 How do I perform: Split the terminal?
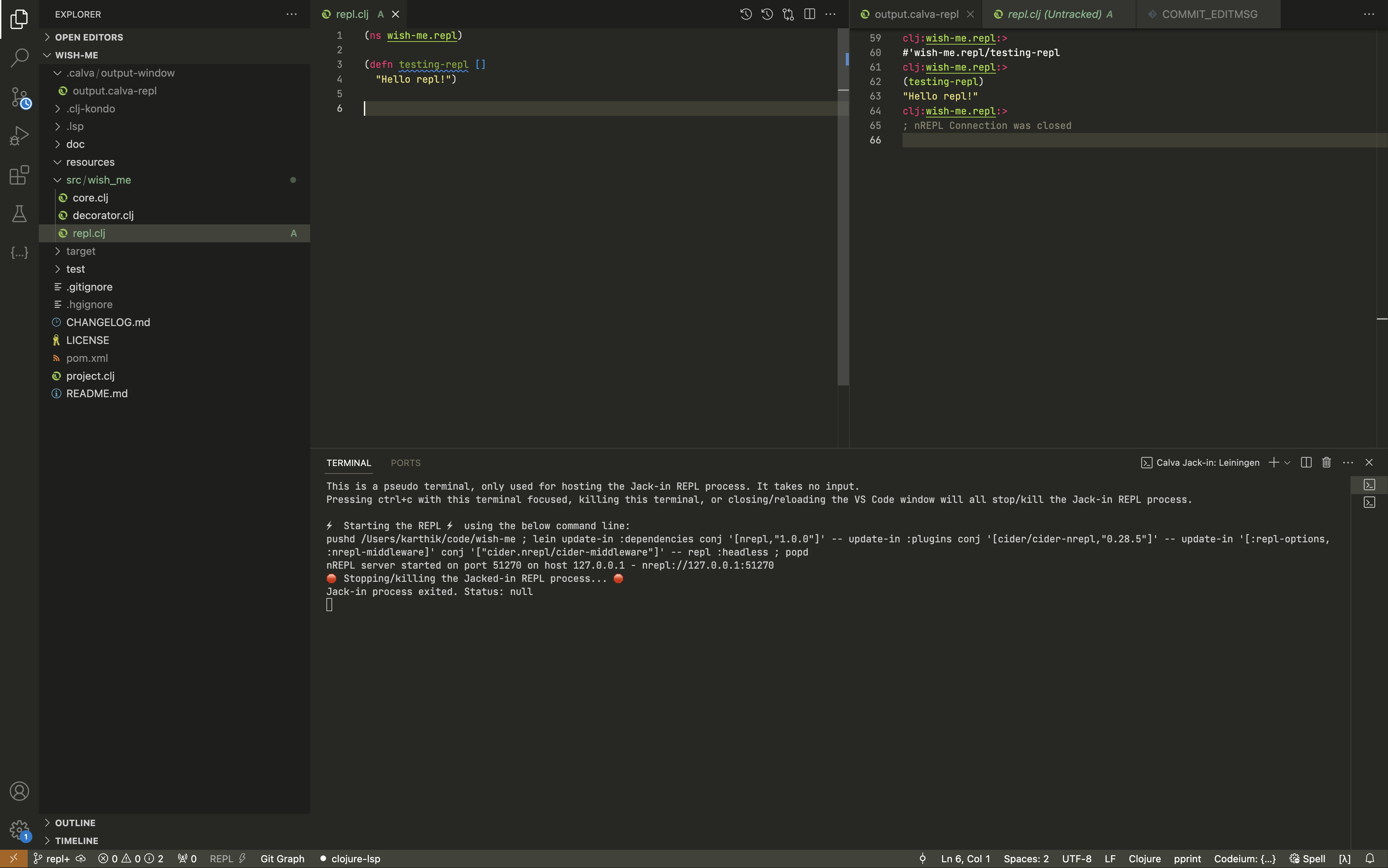click(1306, 463)
